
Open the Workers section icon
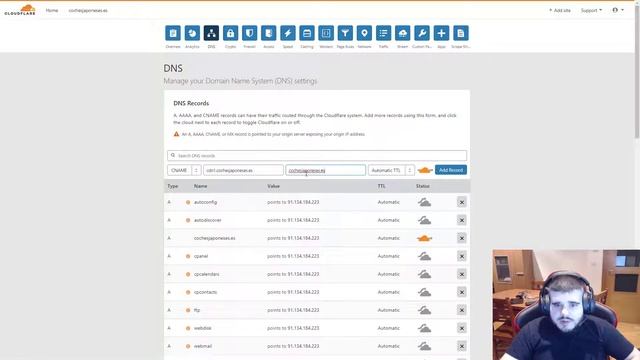326,33
